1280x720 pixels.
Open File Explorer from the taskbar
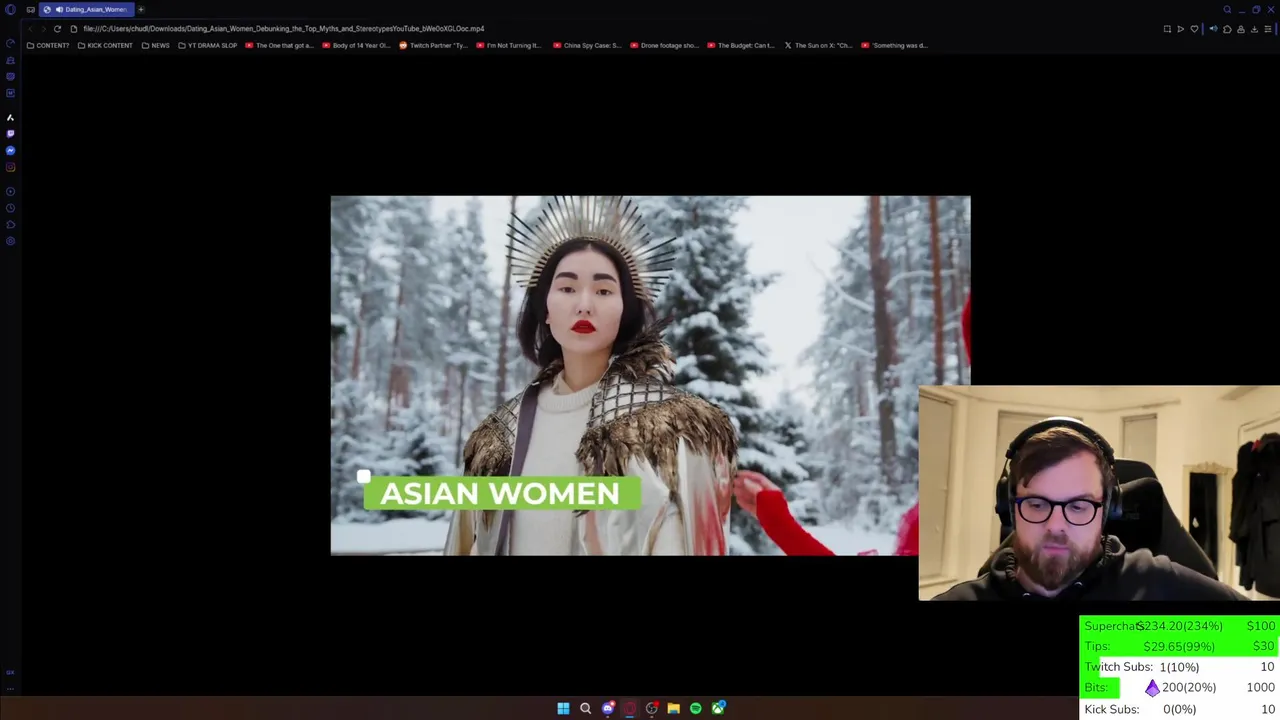point(674,708)
